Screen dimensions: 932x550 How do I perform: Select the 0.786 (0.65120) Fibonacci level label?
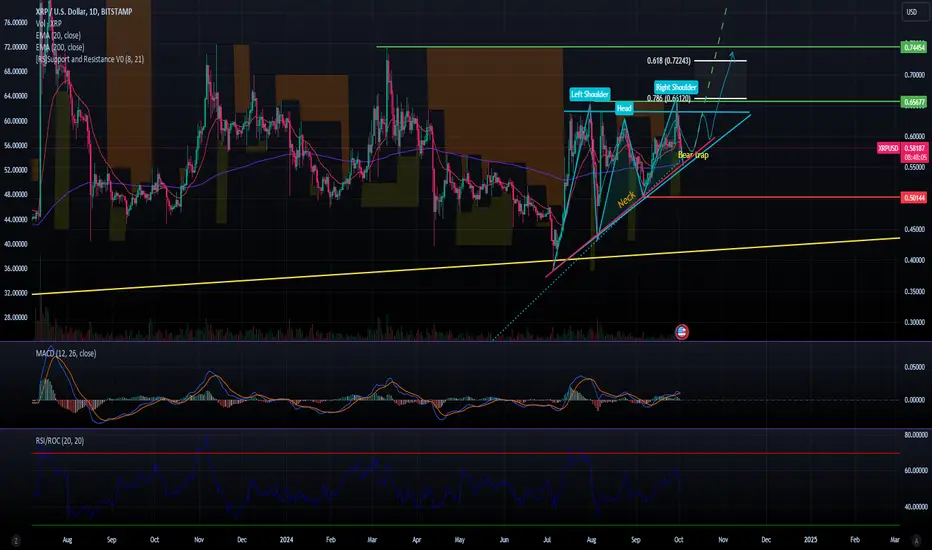[x=669, y=98]
